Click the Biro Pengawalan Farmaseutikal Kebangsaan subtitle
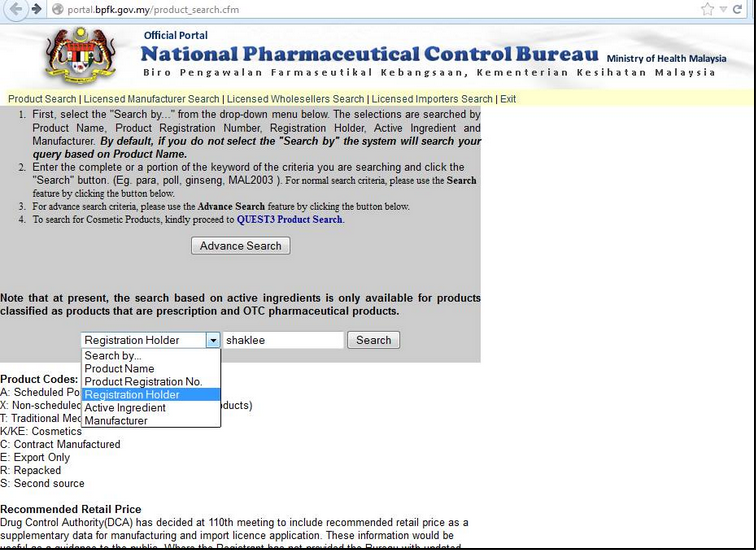 coord(429,72)
